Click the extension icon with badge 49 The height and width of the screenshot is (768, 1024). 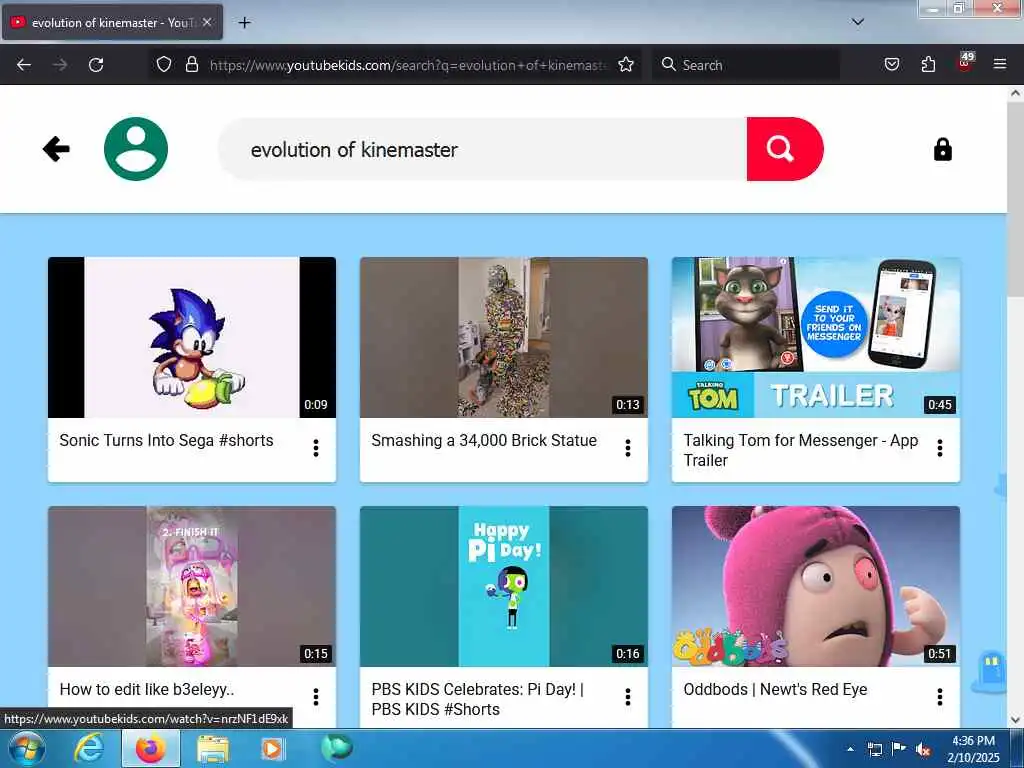(x=965, y=63)
